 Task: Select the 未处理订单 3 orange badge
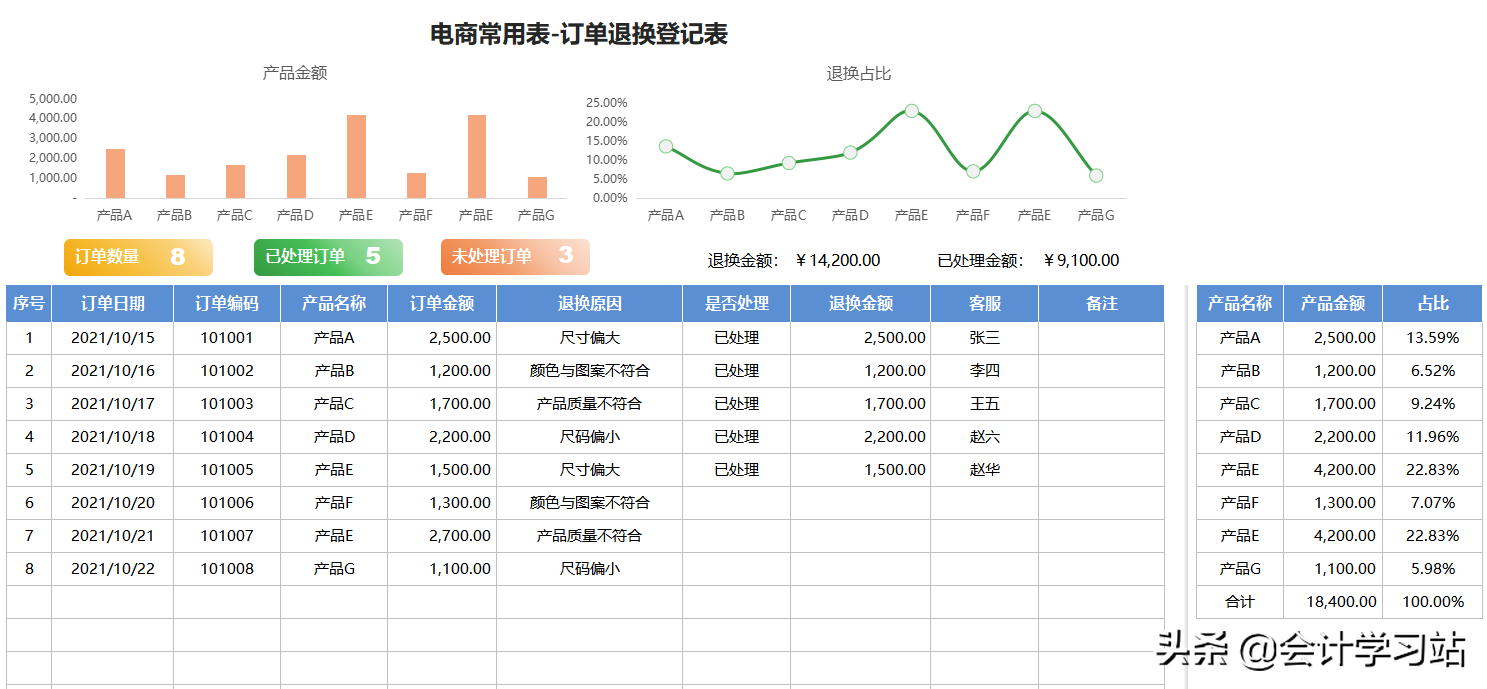(x=515, y=257)
